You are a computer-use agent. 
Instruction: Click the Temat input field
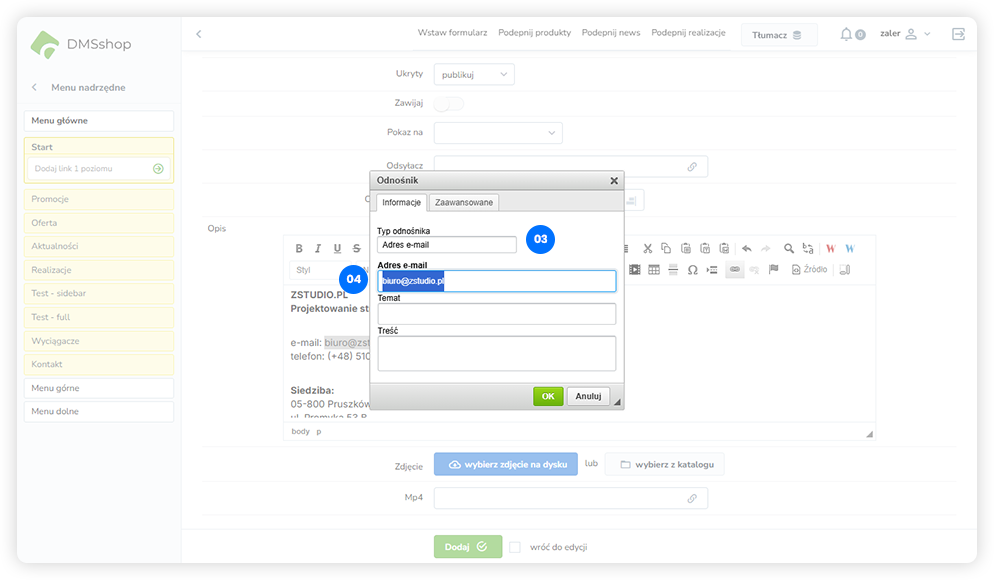[x=496, y=314]
